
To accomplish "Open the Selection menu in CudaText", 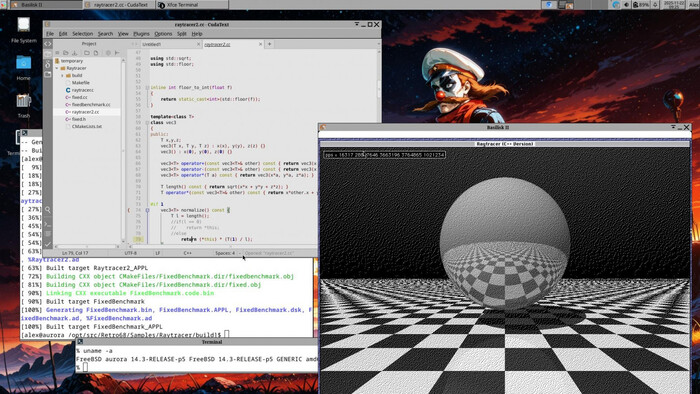I will (83, 34).
